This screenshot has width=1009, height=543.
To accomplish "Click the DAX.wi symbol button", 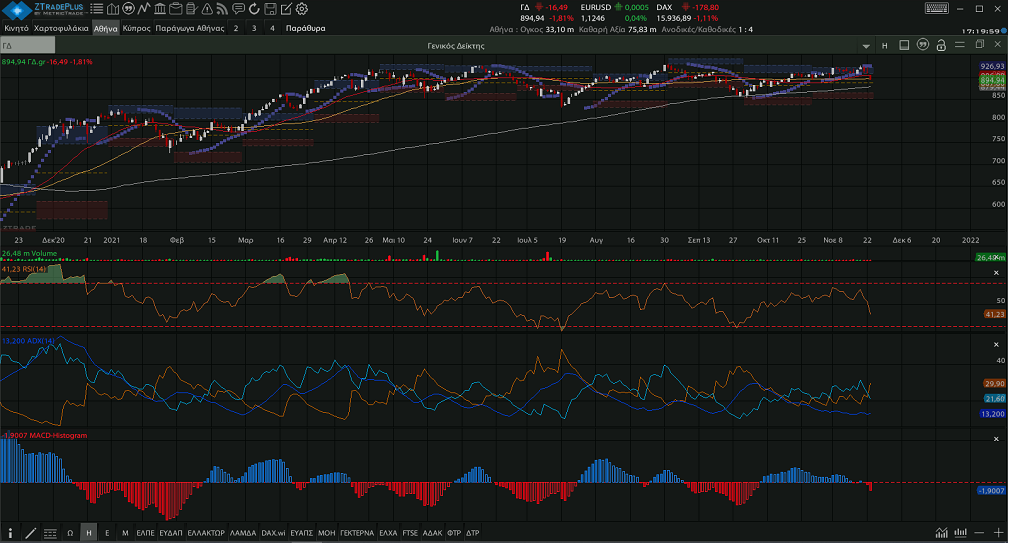I will point(273,533).
